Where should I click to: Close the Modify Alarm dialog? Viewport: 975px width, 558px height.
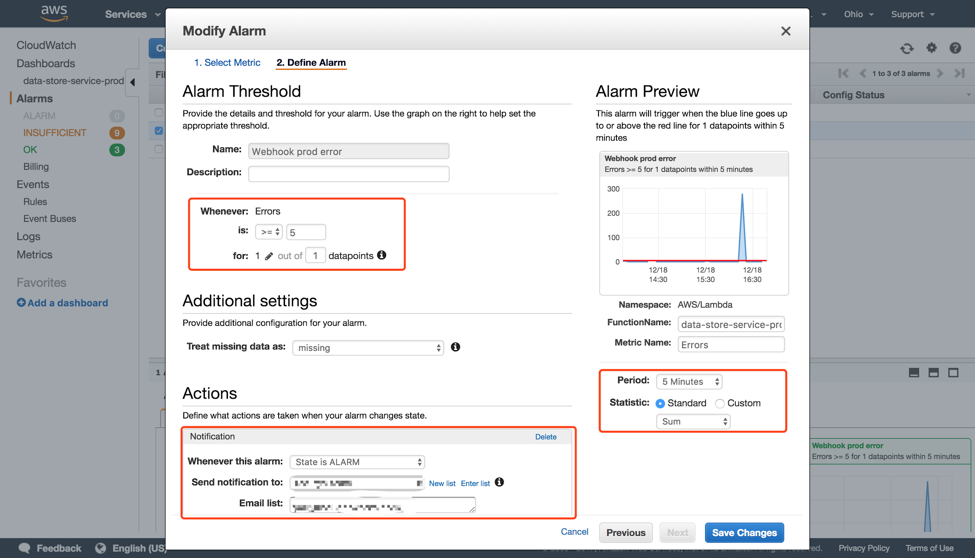pos(786,31)
